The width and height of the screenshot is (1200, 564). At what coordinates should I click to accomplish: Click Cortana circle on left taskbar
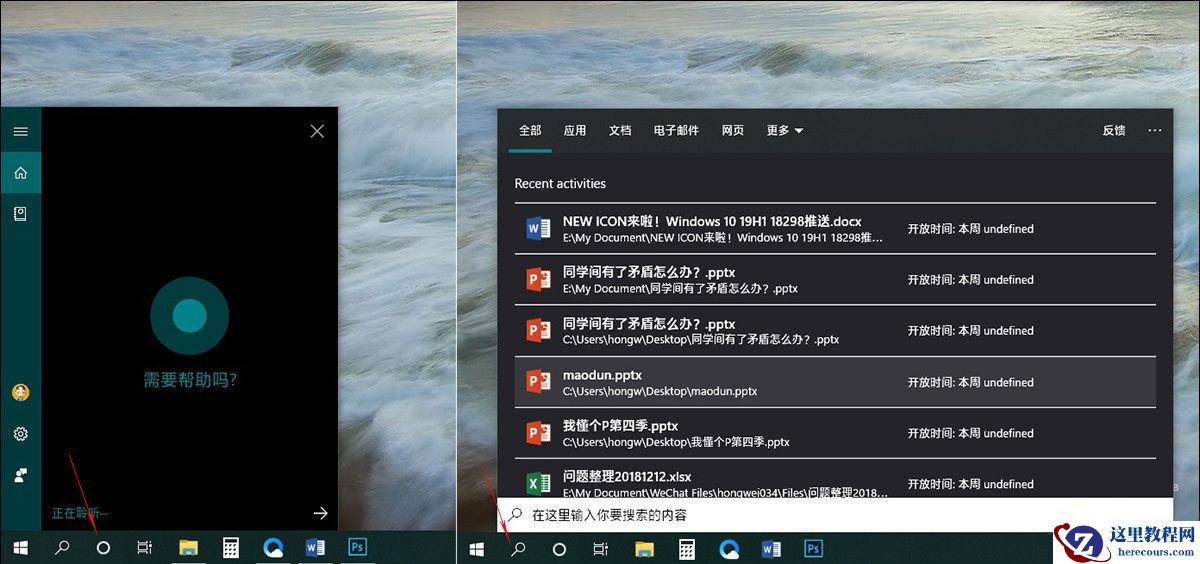[102, 548]
